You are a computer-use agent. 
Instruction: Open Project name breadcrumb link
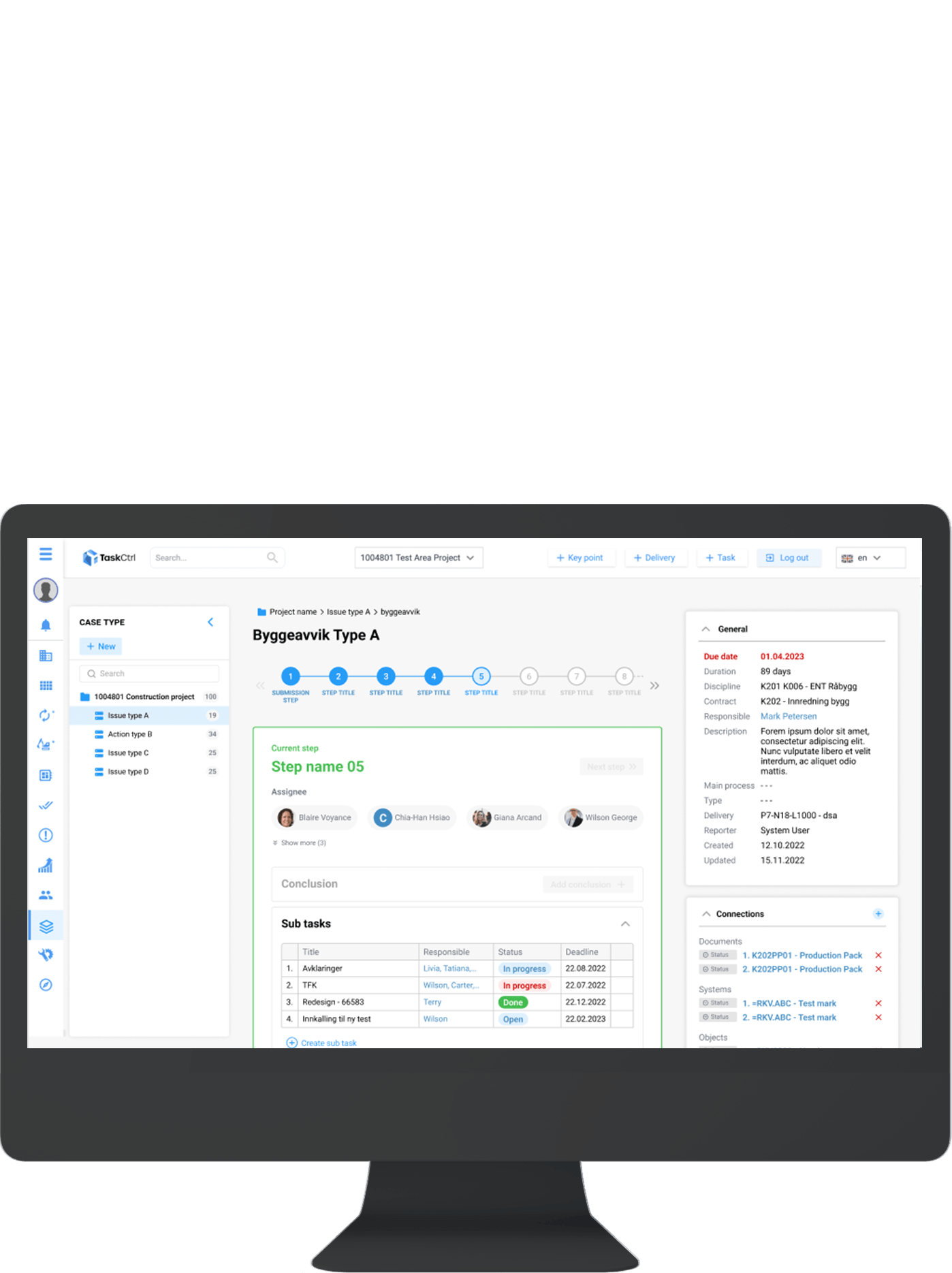293,612
